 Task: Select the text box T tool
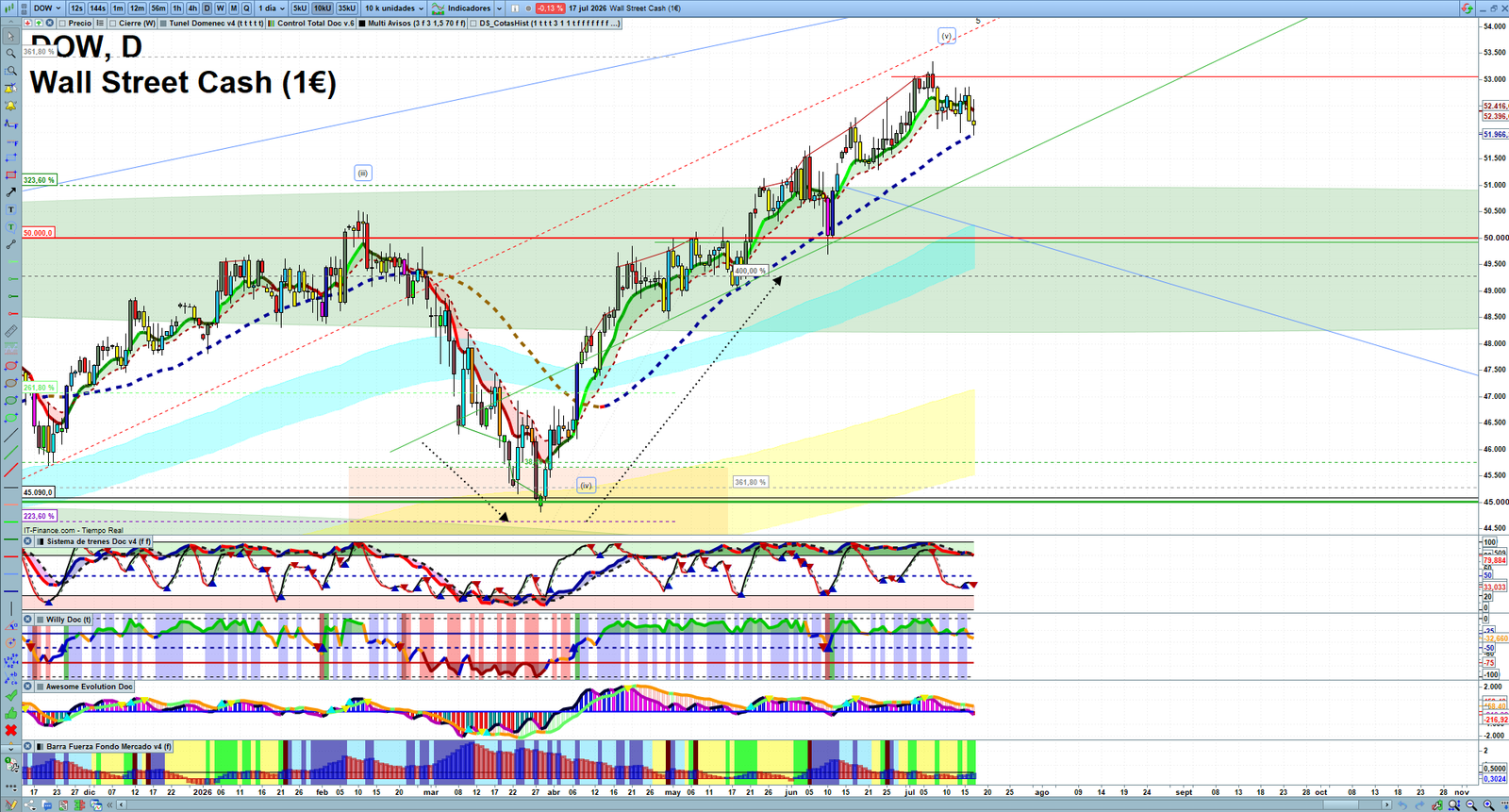click(10, 209)
